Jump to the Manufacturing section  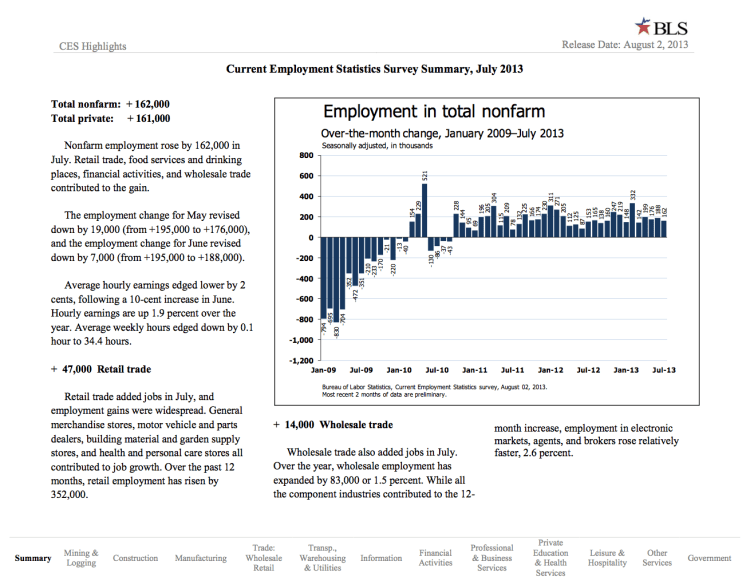200,558
